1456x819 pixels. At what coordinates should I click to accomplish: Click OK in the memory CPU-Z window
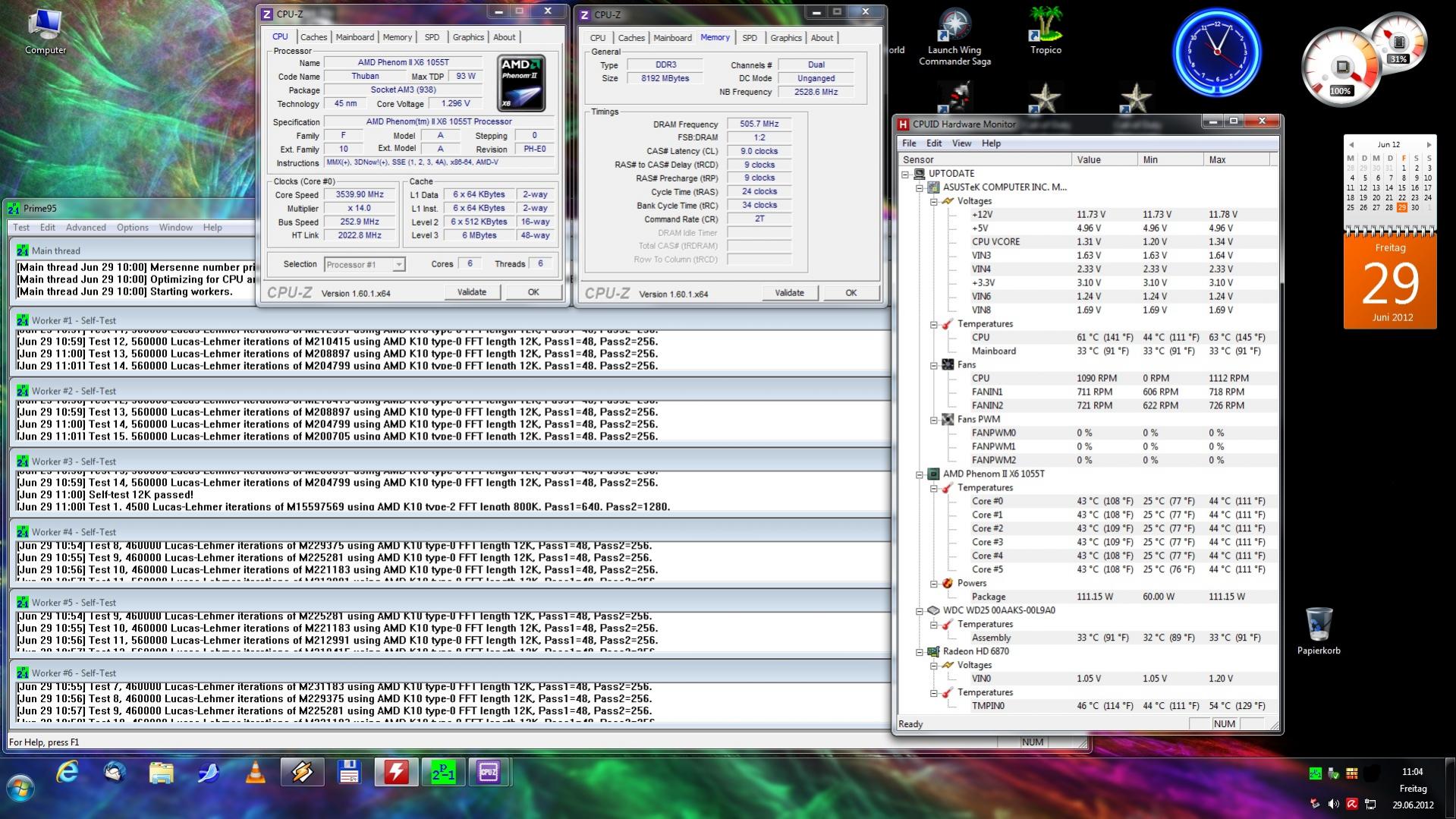(x=851, y=293)
